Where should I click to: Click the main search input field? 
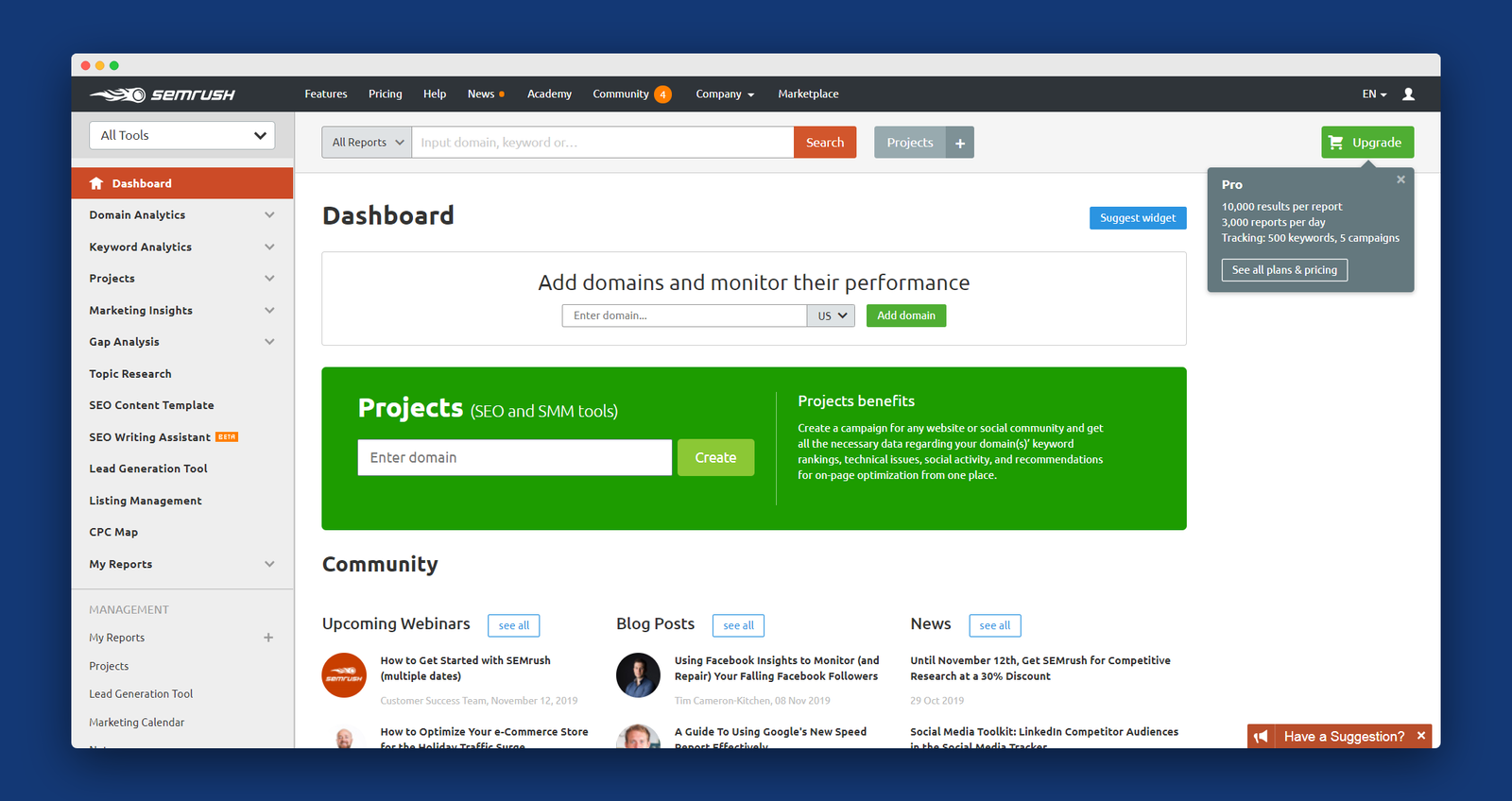[x=603, y=143]
